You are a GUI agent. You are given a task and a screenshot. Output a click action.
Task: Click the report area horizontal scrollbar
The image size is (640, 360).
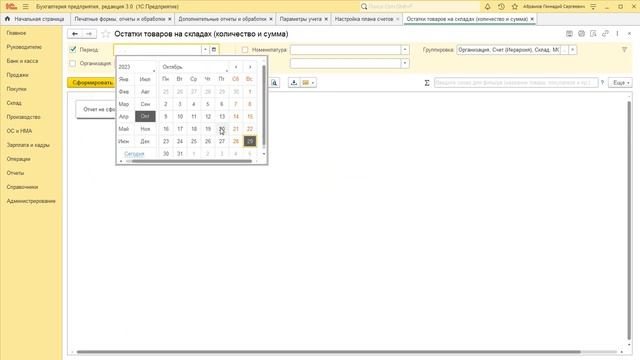(x=329, y=352)
